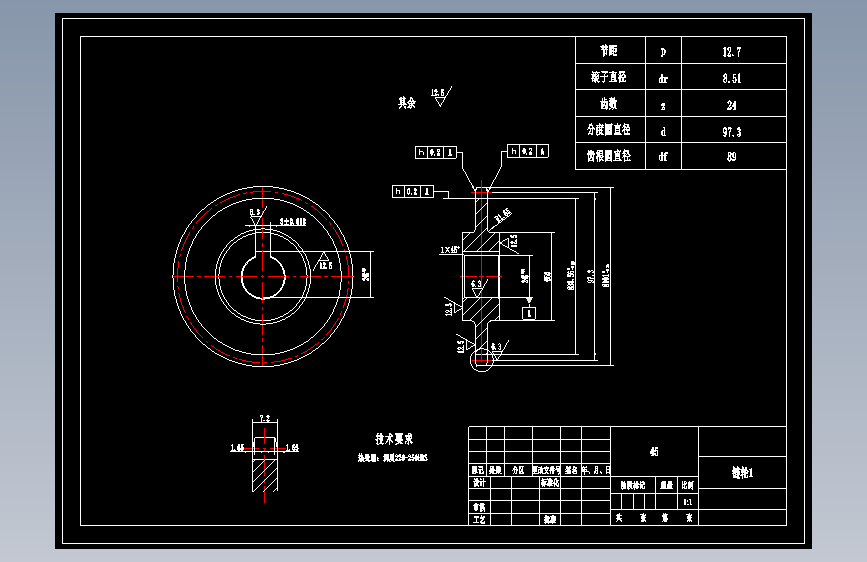Viewport: 867px width, 562px height.
Task: Click the datum box below section view
Action: click(529, 313)
